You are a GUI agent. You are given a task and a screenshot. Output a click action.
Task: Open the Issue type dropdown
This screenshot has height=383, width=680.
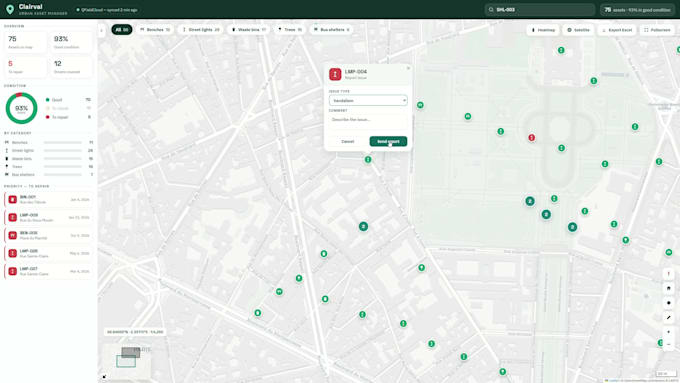368,100
